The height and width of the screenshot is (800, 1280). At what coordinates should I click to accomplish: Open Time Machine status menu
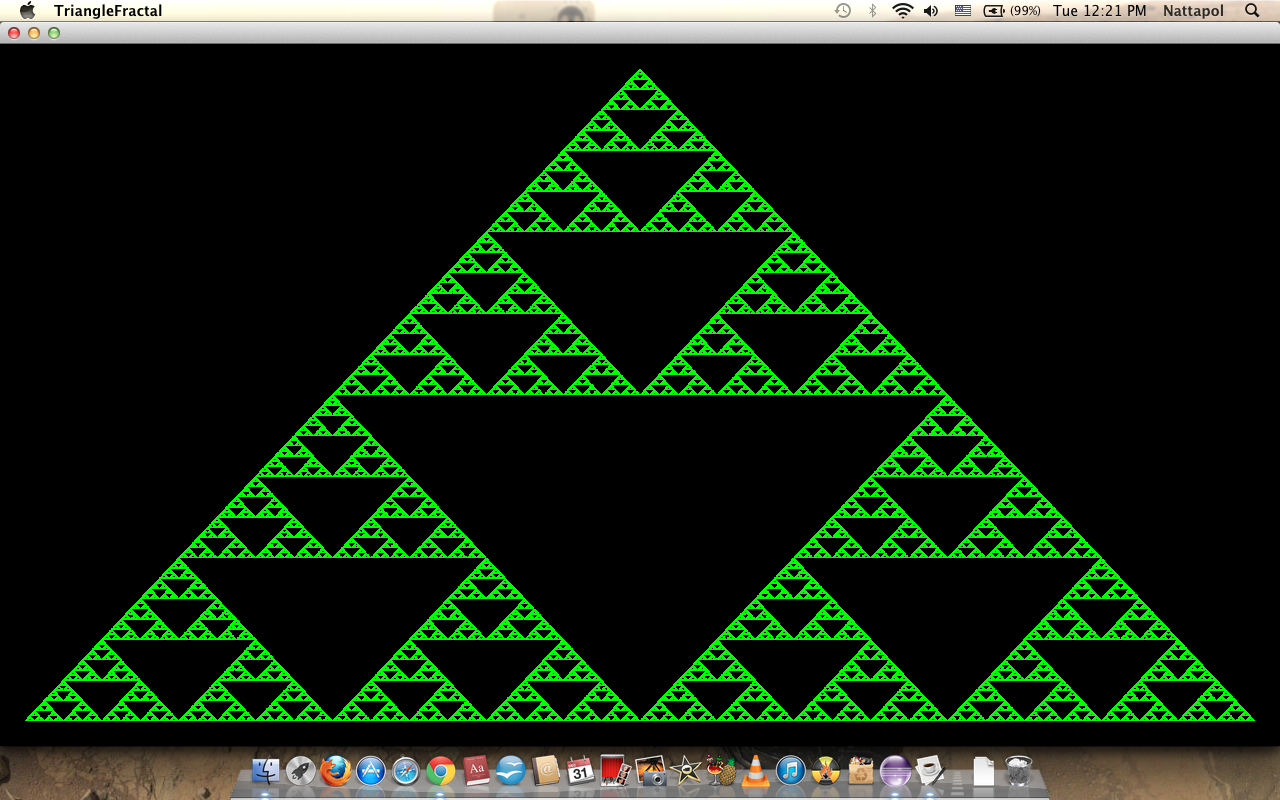click(x=843, y=11)
